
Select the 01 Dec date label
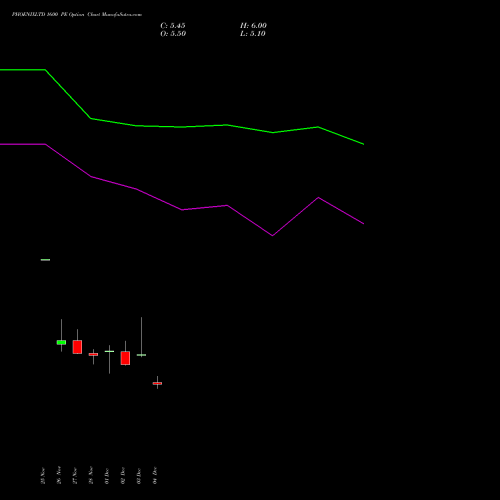click(x=107, y=476)
